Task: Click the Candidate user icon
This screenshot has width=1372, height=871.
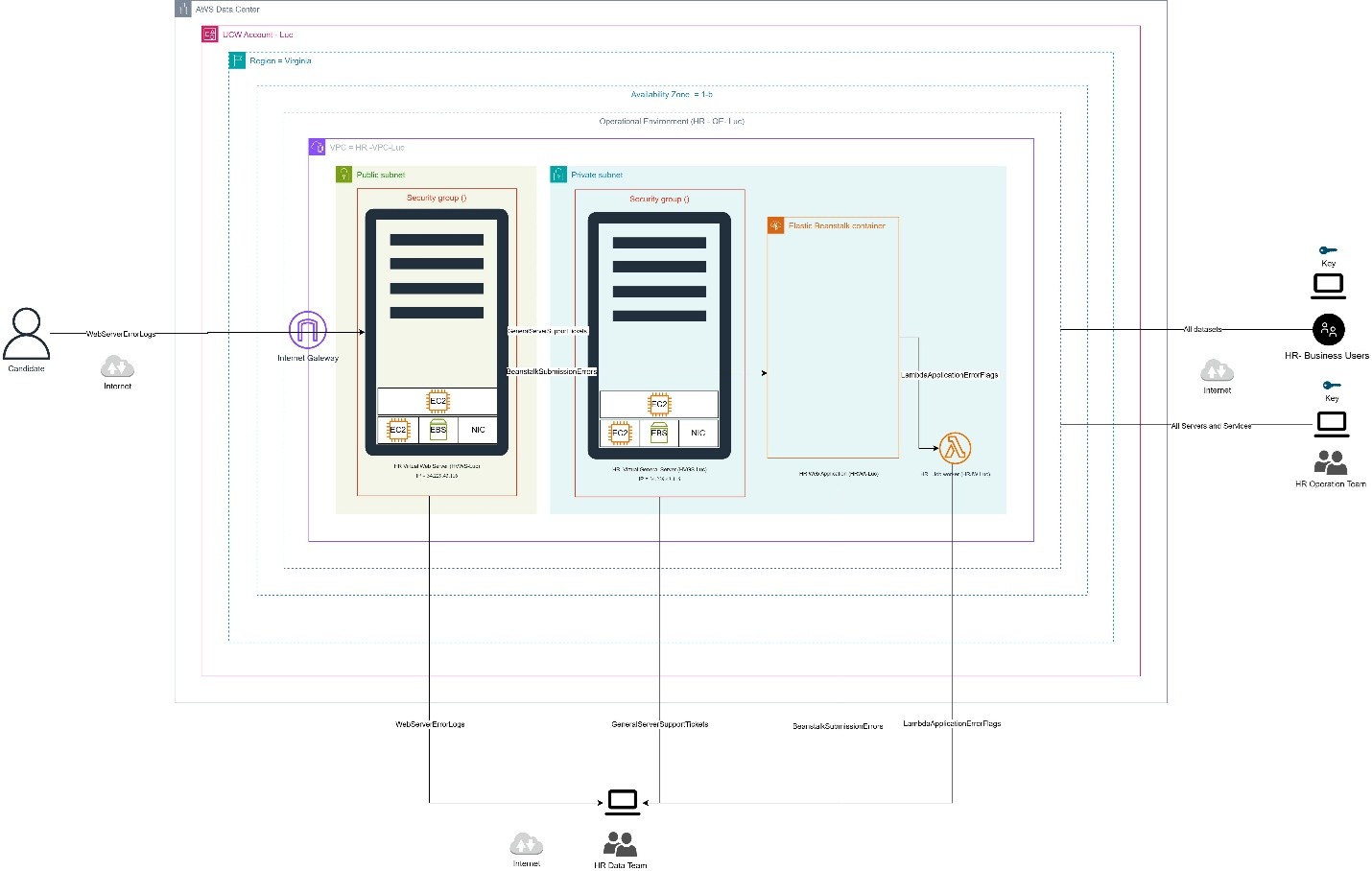Action: 26,334
